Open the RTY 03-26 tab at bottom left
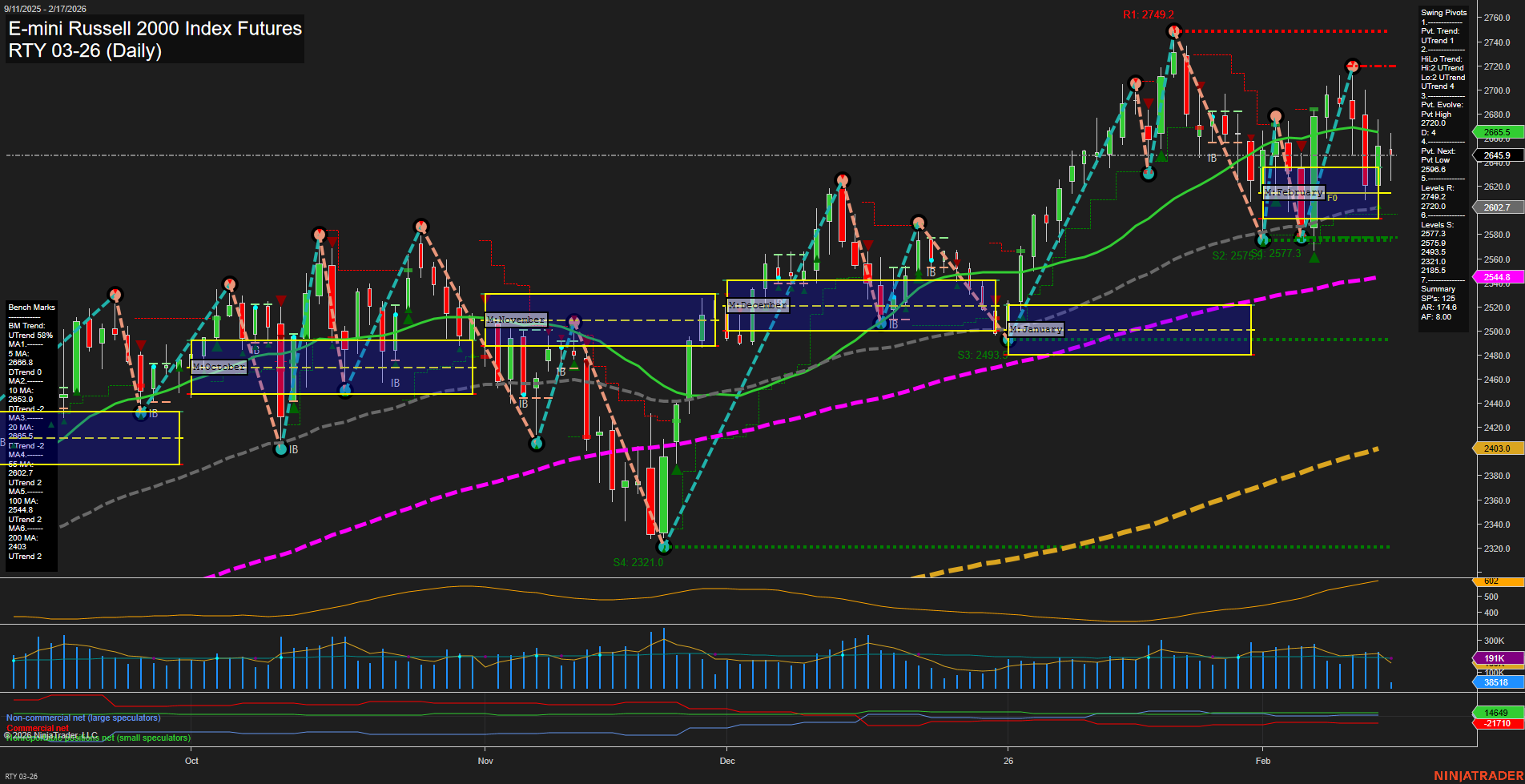 click(x=22, y=776)
